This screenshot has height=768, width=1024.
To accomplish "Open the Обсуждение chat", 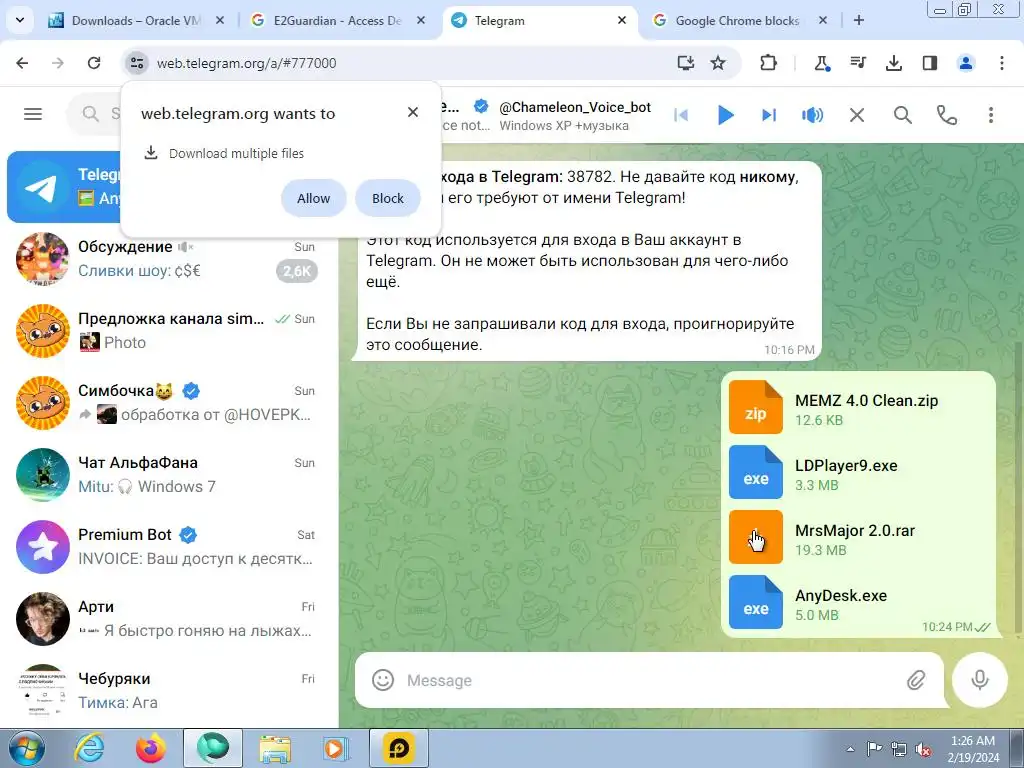I will point(169,259).
